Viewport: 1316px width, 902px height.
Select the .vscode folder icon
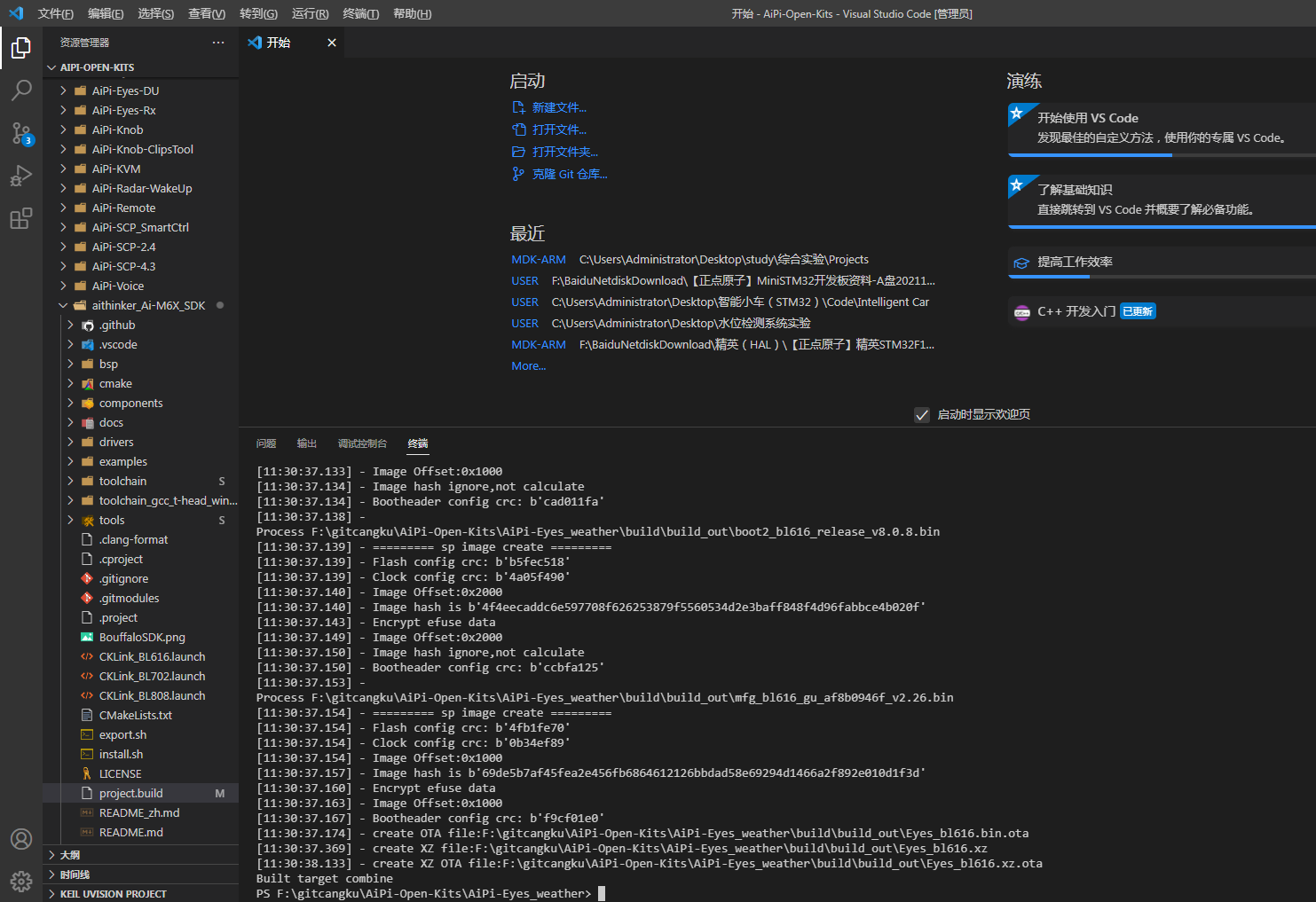(88, 345)
